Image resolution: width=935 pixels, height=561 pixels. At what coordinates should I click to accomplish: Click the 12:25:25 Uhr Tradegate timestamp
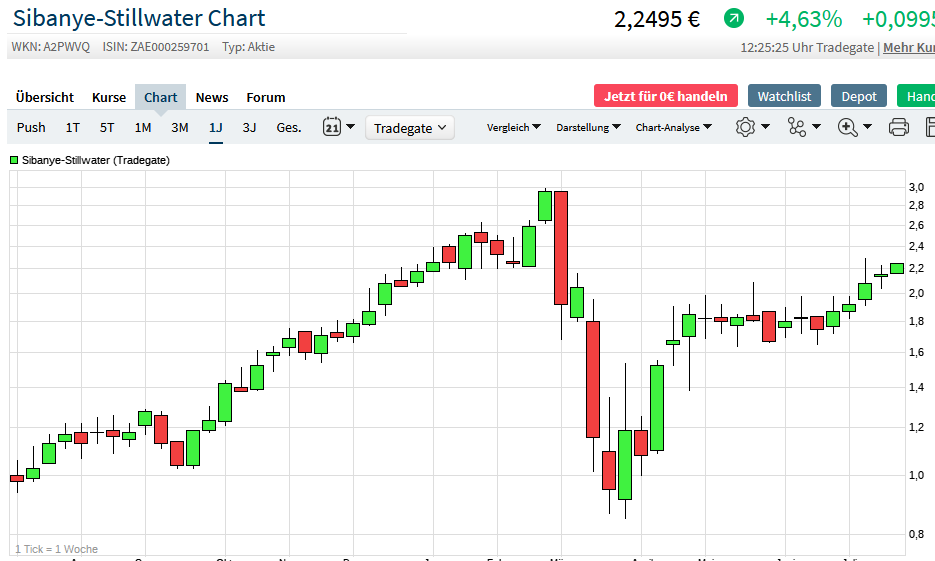point(807,47)
